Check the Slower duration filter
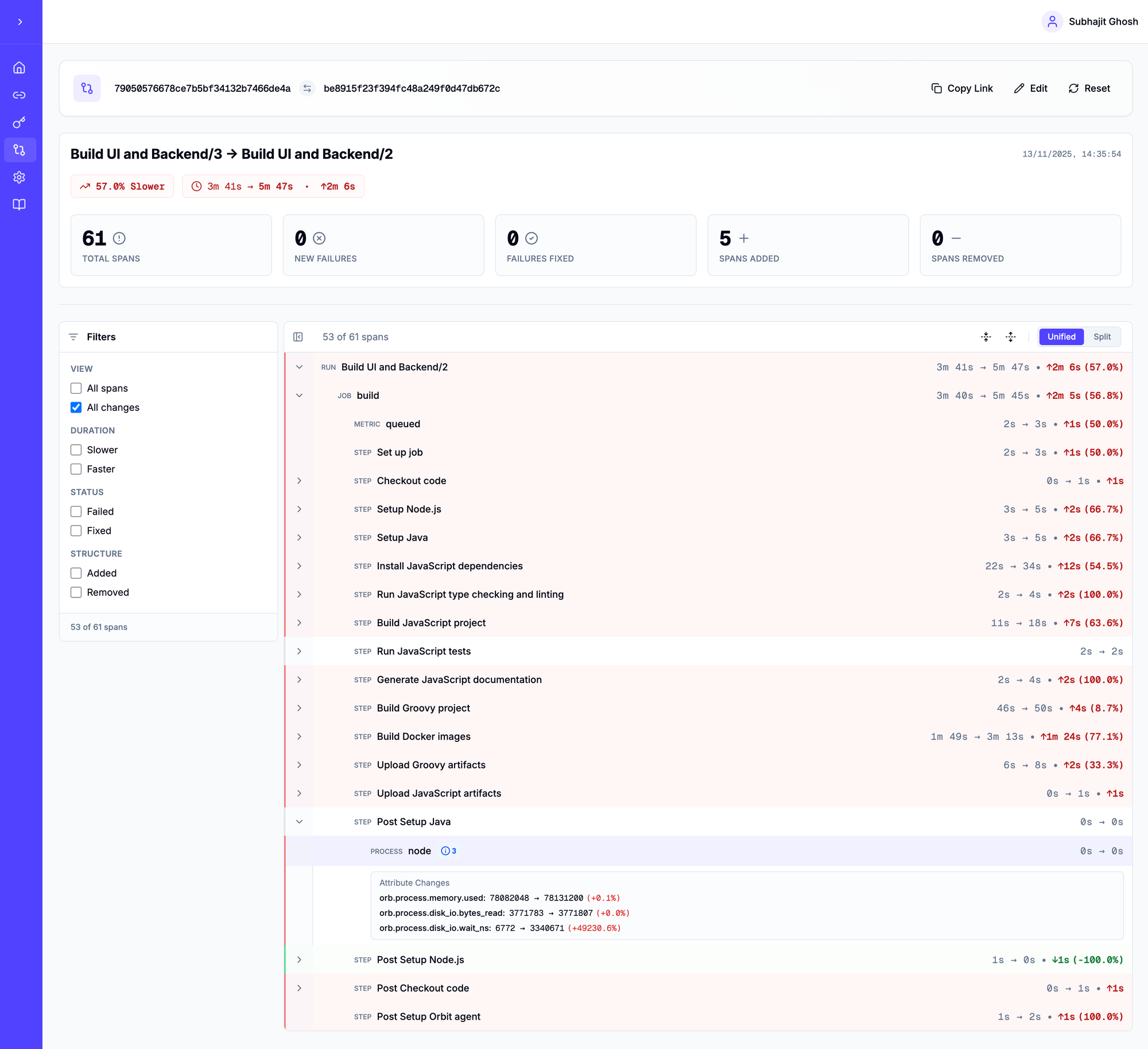The image size is (1148, 1049). point(76,450)
